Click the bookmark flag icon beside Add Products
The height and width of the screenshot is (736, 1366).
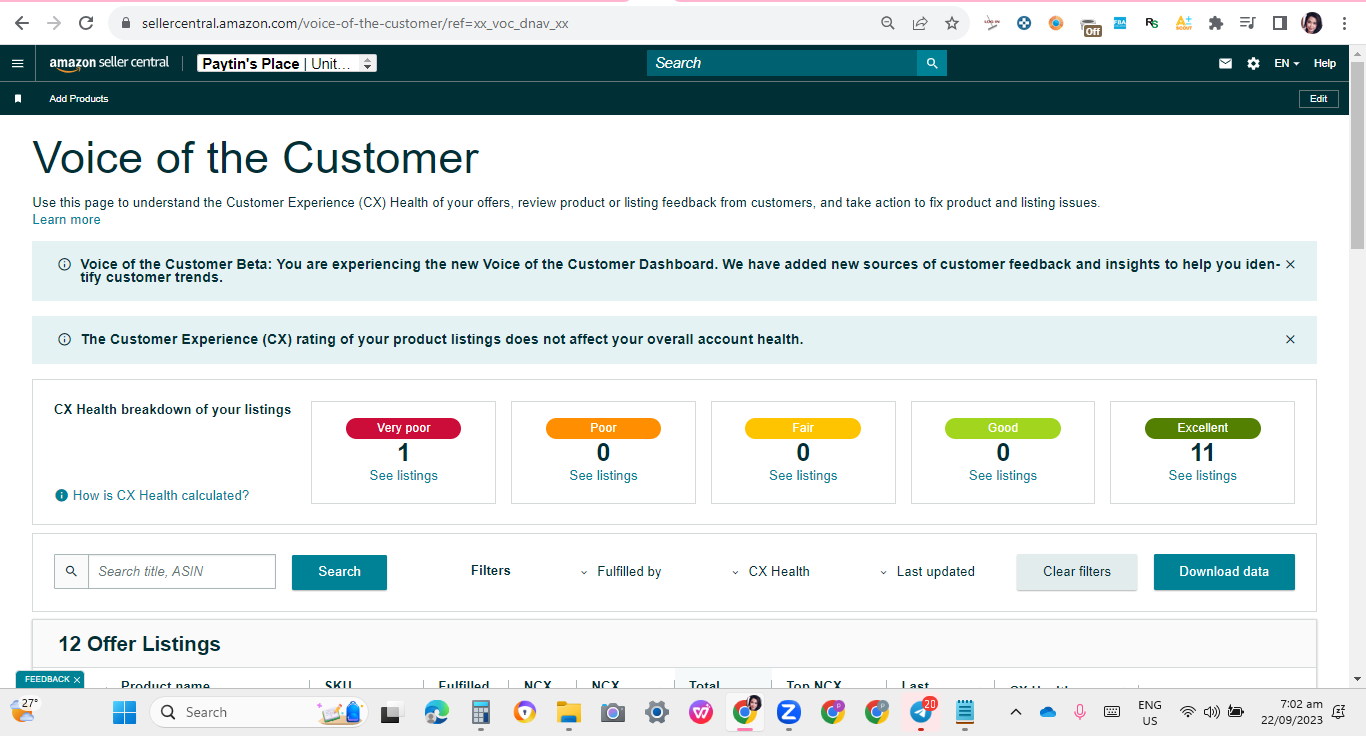[x=17, y=99]
